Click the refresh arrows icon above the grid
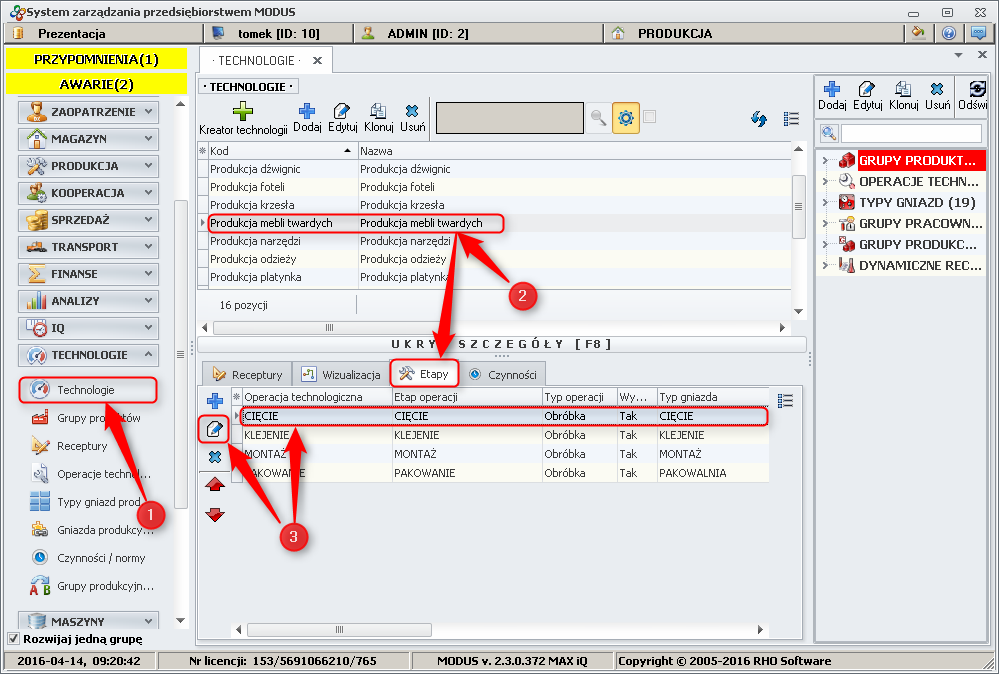 759,119
